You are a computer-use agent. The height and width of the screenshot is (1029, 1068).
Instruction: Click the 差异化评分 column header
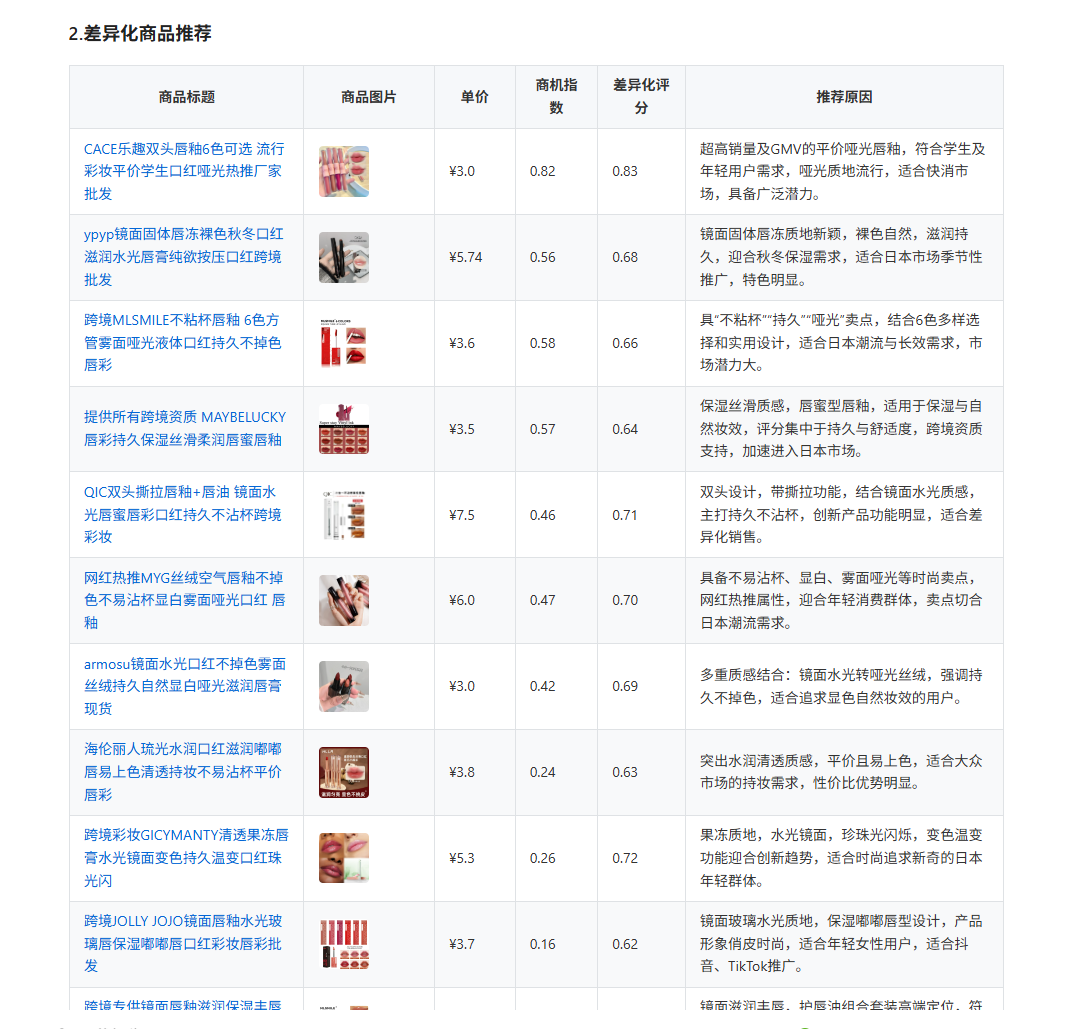[641, 96]
